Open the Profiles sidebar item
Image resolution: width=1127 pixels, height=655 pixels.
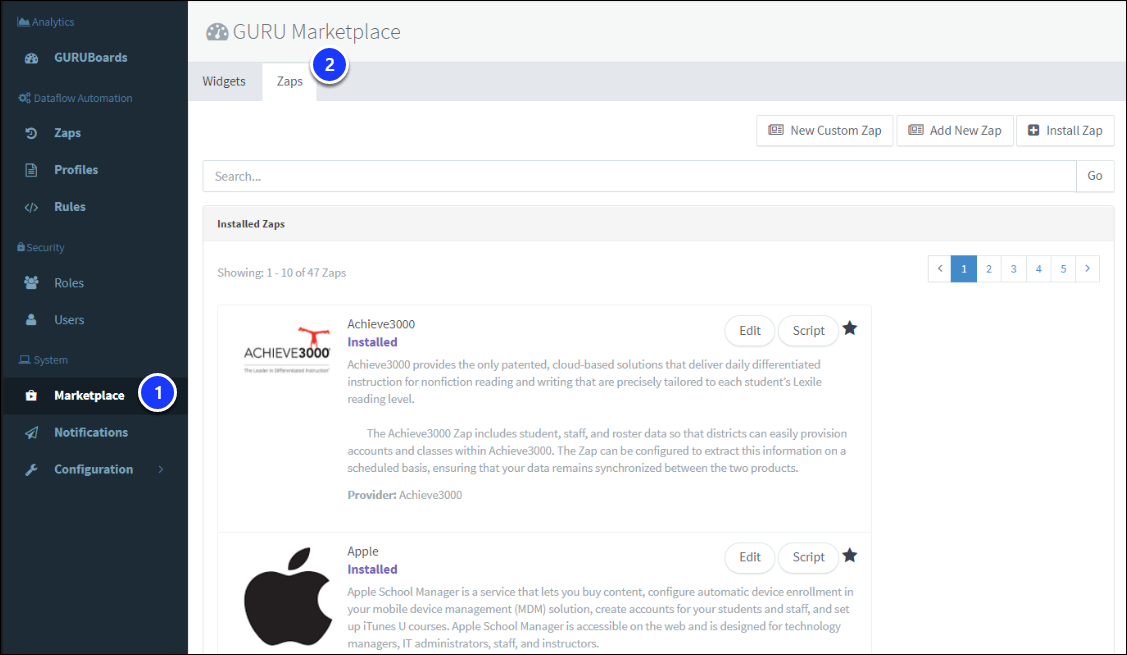point(76,170)
